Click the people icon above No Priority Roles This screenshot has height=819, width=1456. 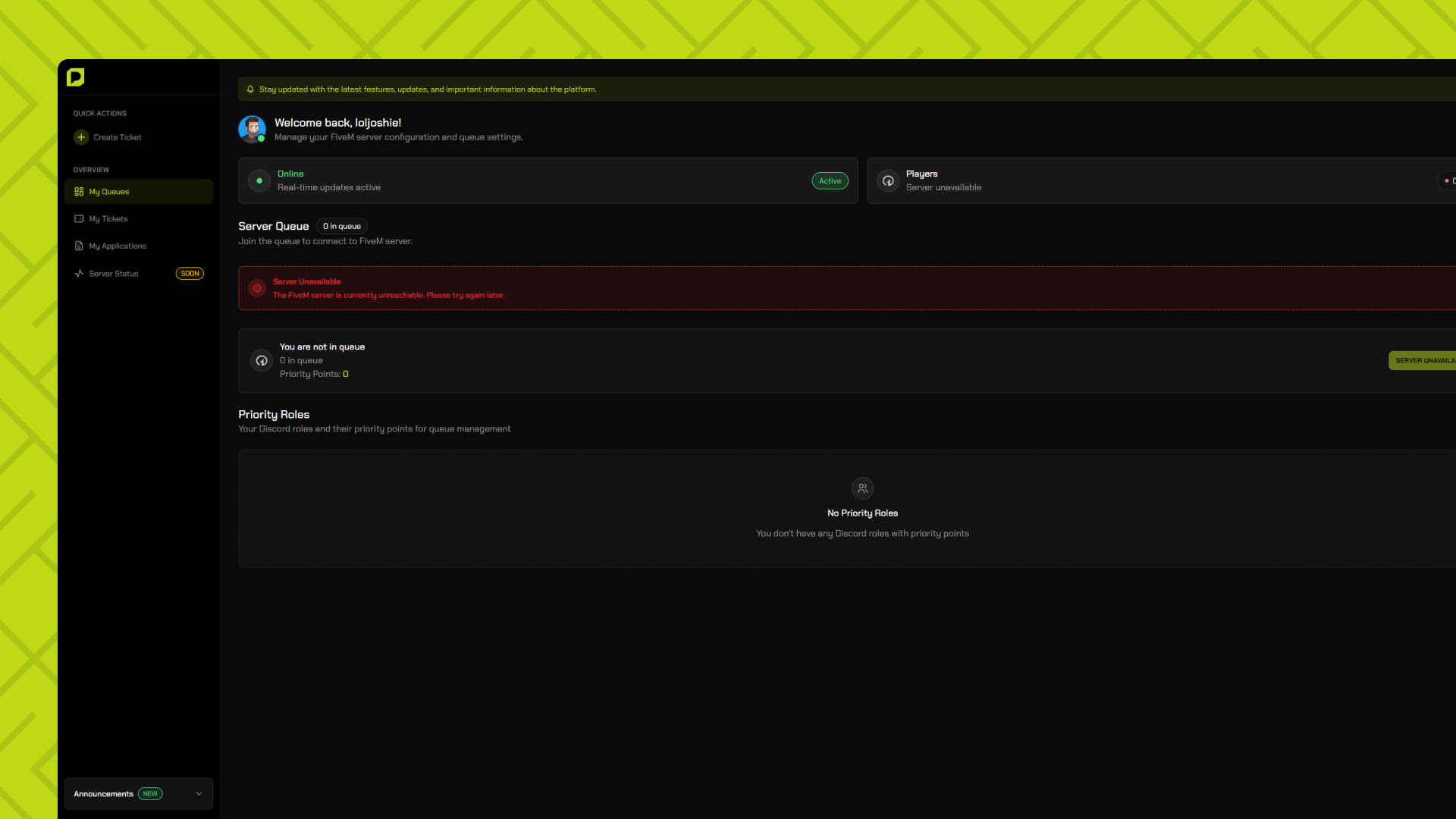tap(862, 488)
